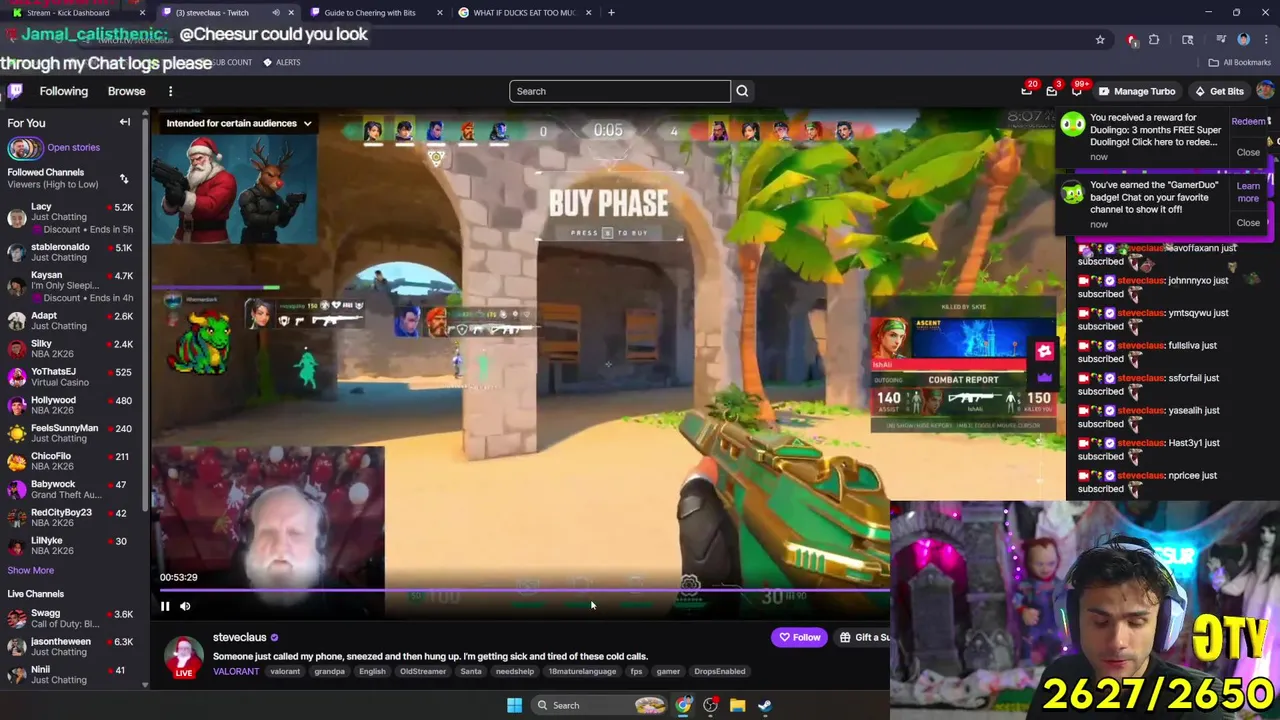Open a new browser tab
Image resolution: width=1280 pixels, height=720 pixels.
point(611,13)
